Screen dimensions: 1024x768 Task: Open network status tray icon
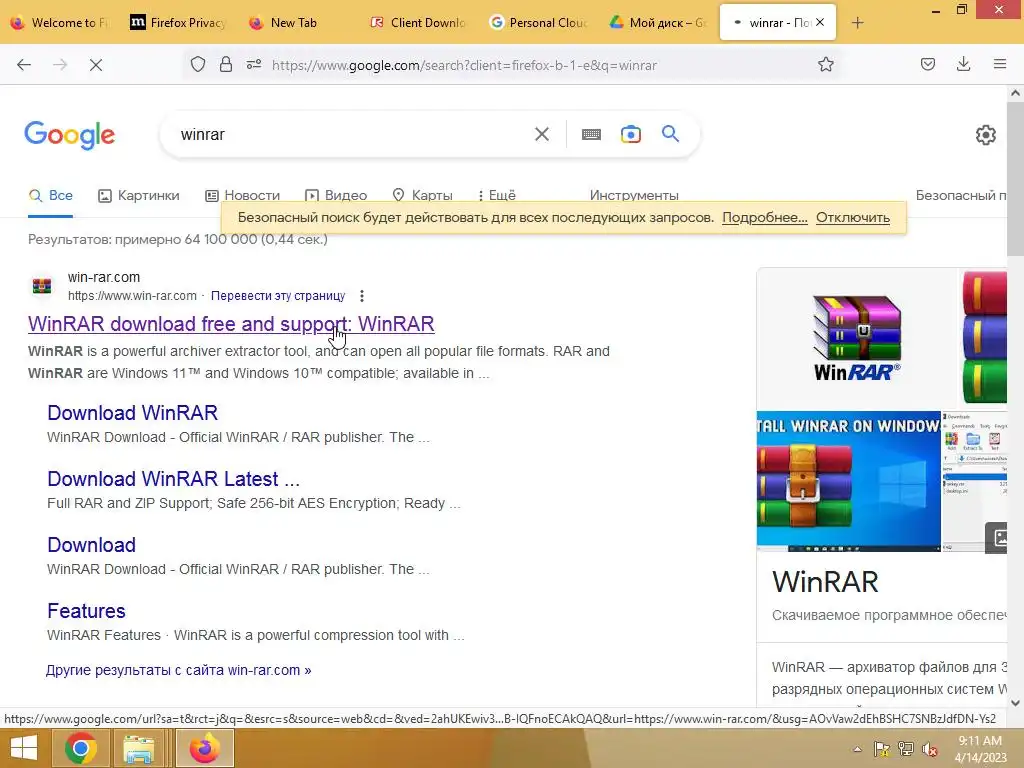tap(906, 749)
